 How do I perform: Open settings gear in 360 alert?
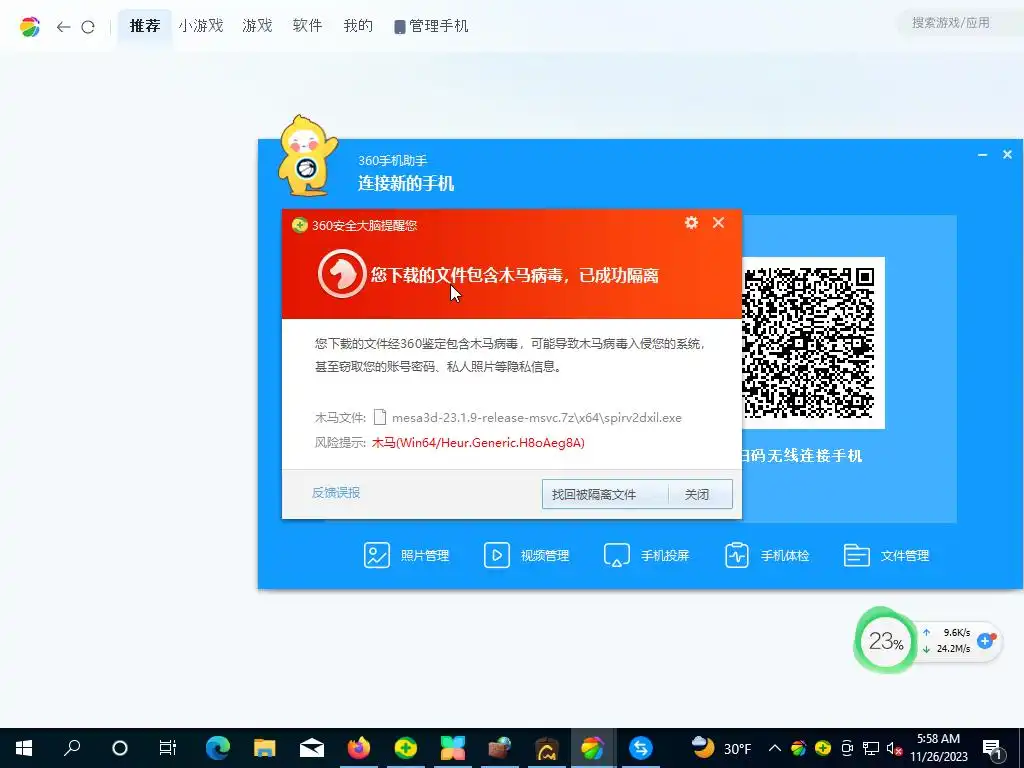(x=692, y=223)
